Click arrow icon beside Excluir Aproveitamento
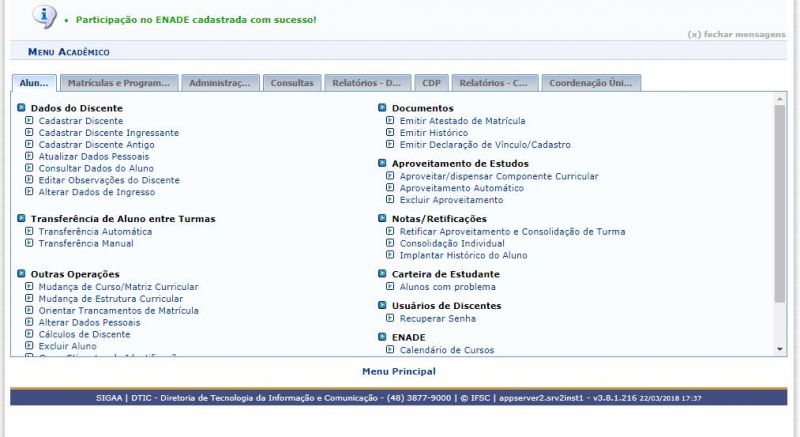800x437 pixels. pos(390,200)
